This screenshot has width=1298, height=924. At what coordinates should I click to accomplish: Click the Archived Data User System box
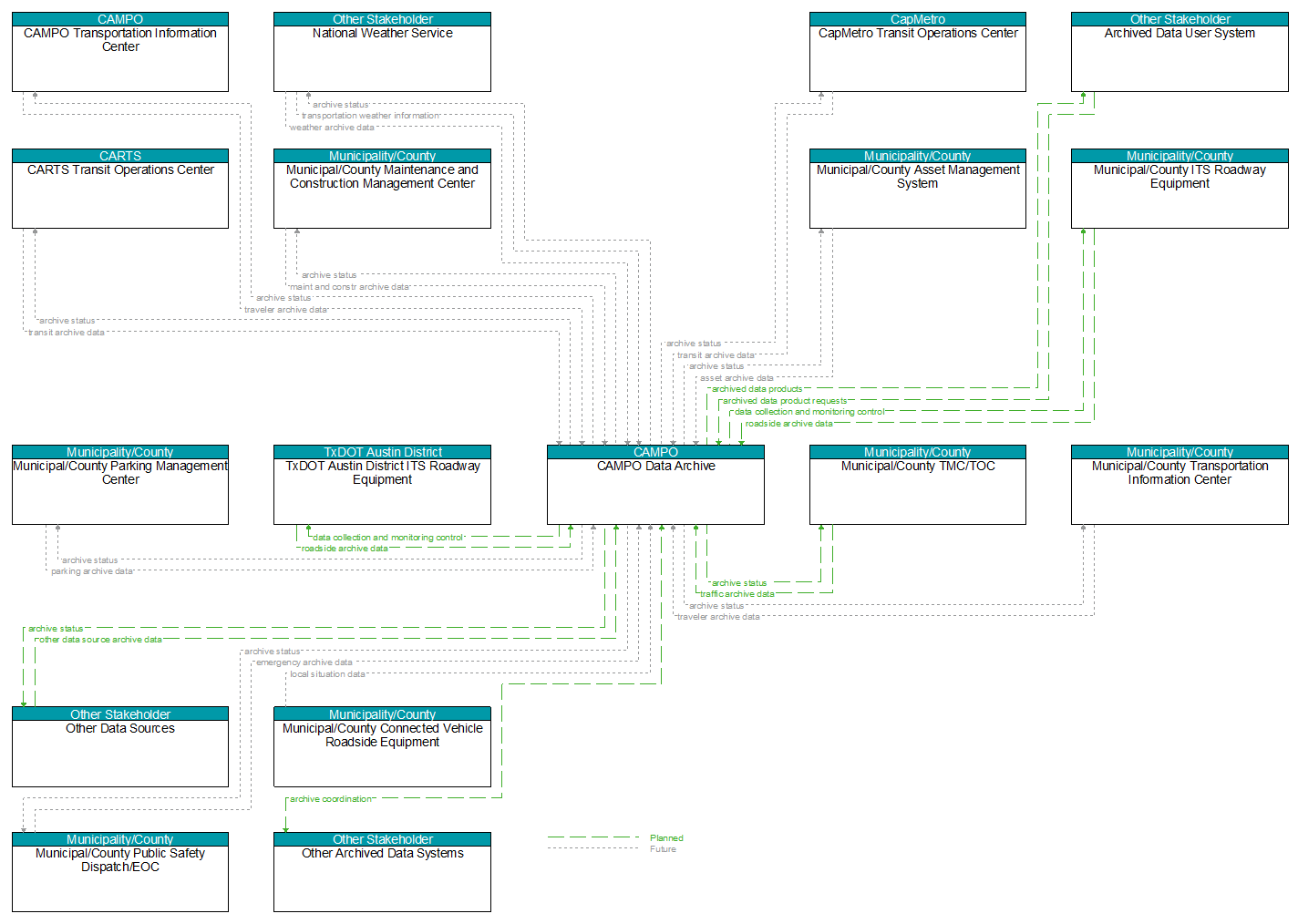click(1180, 52)
